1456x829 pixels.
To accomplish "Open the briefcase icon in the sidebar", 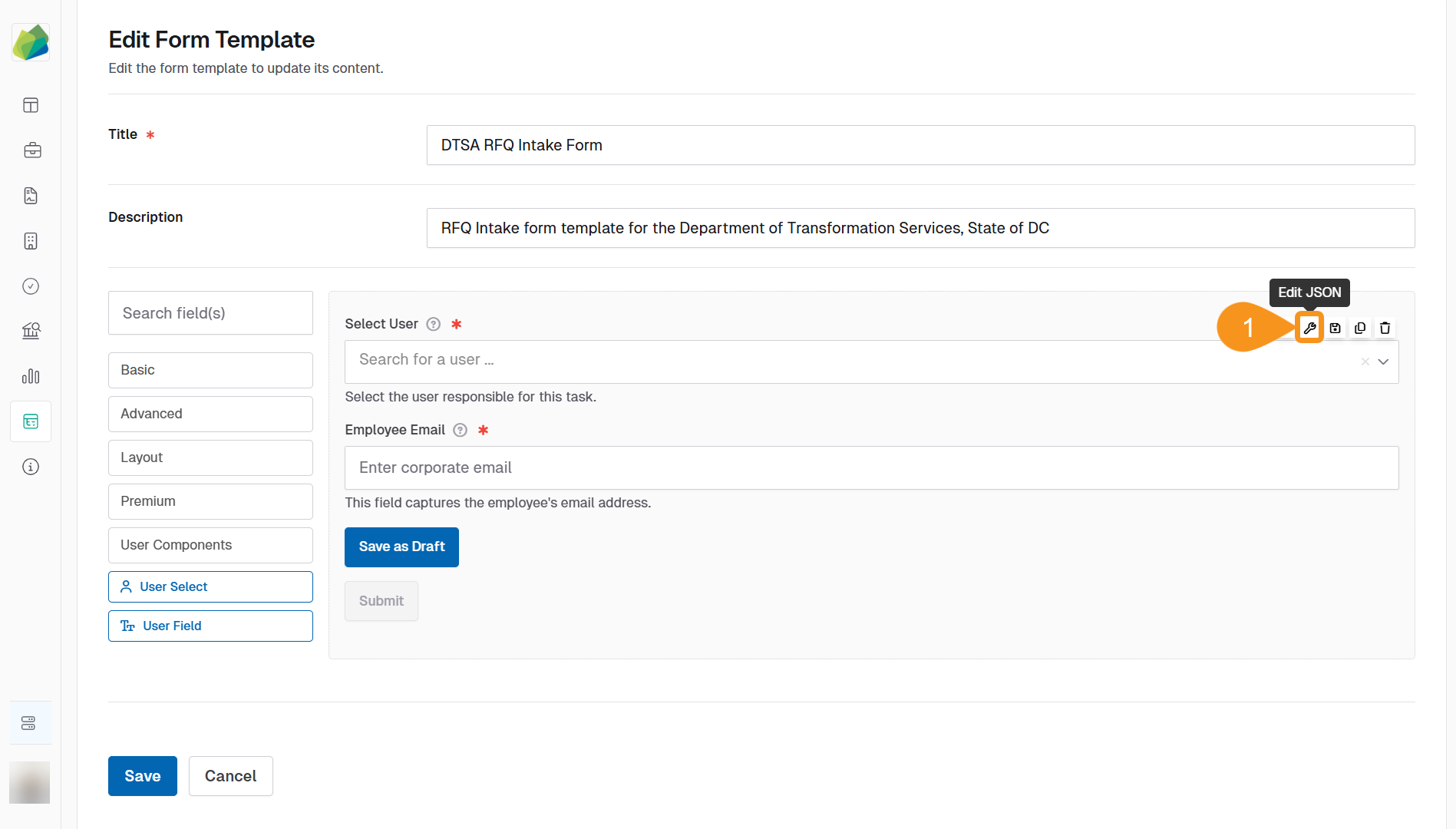I will click(32, 150).
